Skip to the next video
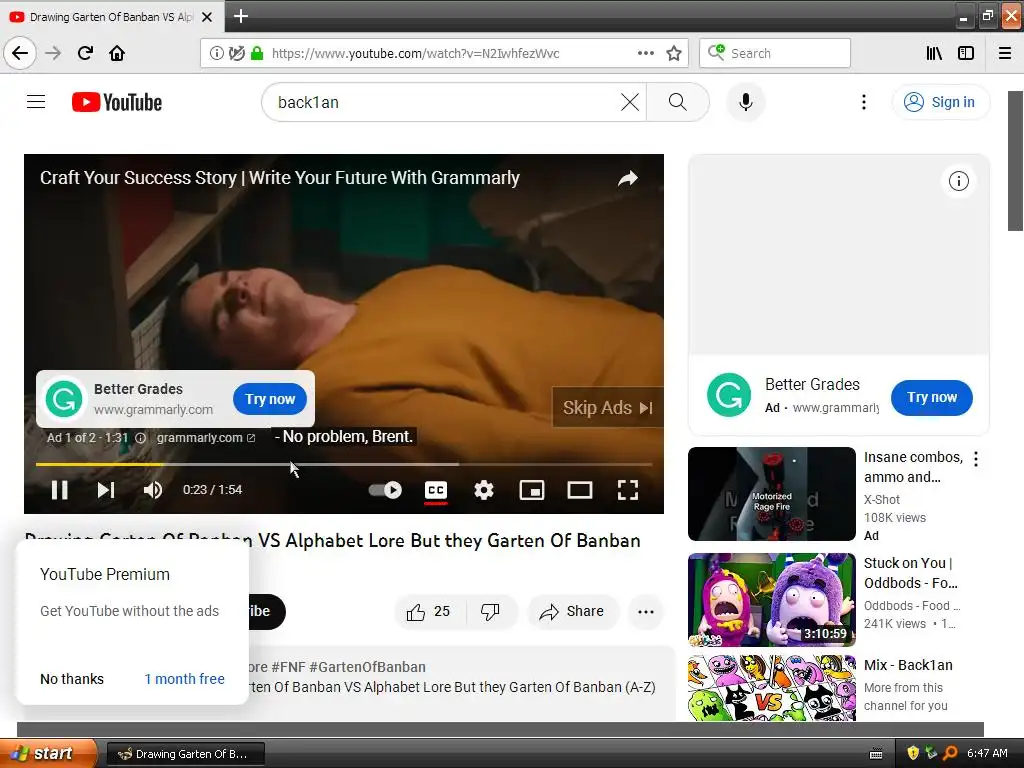Screen dimensions: 1024x768 coord(106,490)
